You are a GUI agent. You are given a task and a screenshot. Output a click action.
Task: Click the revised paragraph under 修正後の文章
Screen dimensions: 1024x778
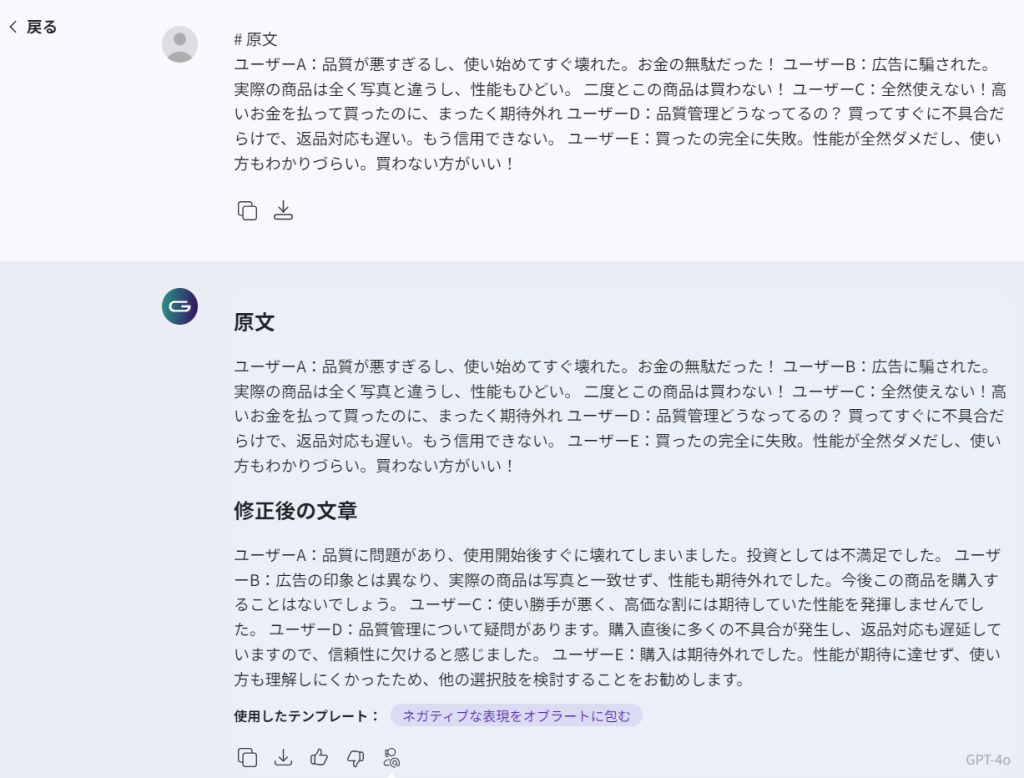[620, 617]
